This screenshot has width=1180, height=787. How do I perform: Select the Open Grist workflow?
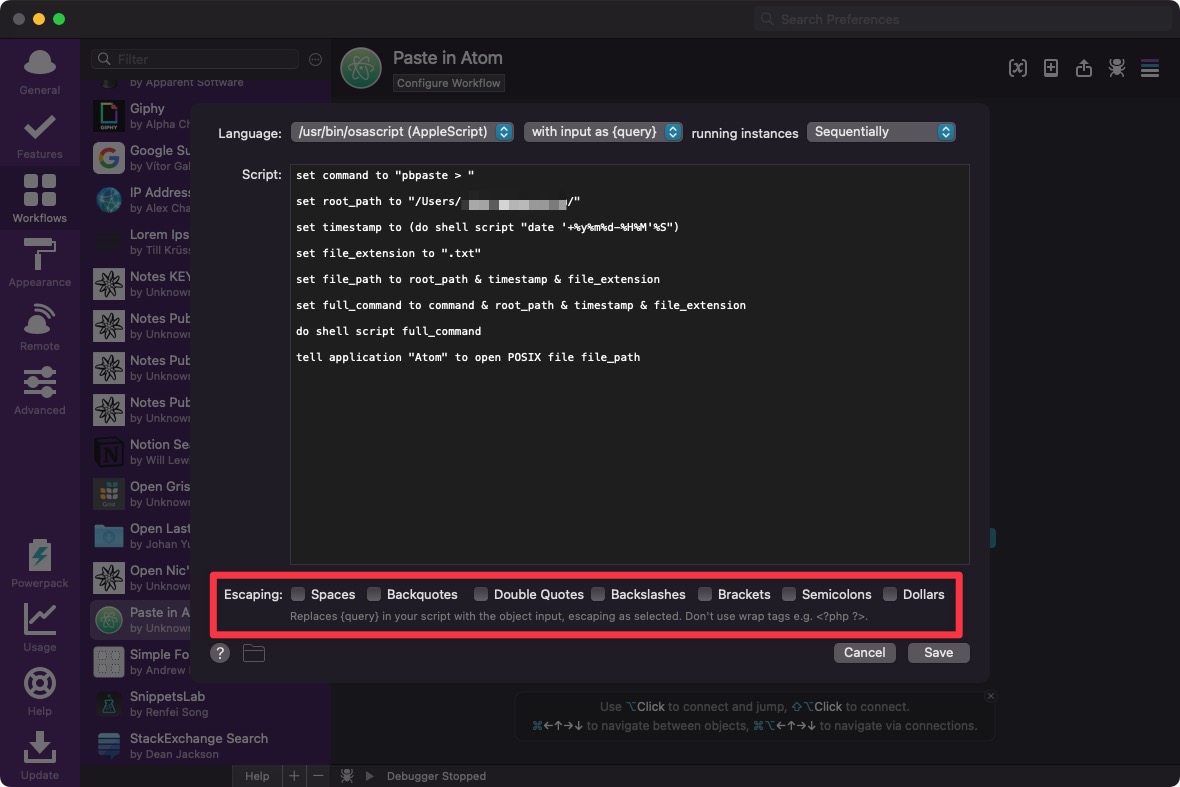pyautogui.click(x=141, y=494)
